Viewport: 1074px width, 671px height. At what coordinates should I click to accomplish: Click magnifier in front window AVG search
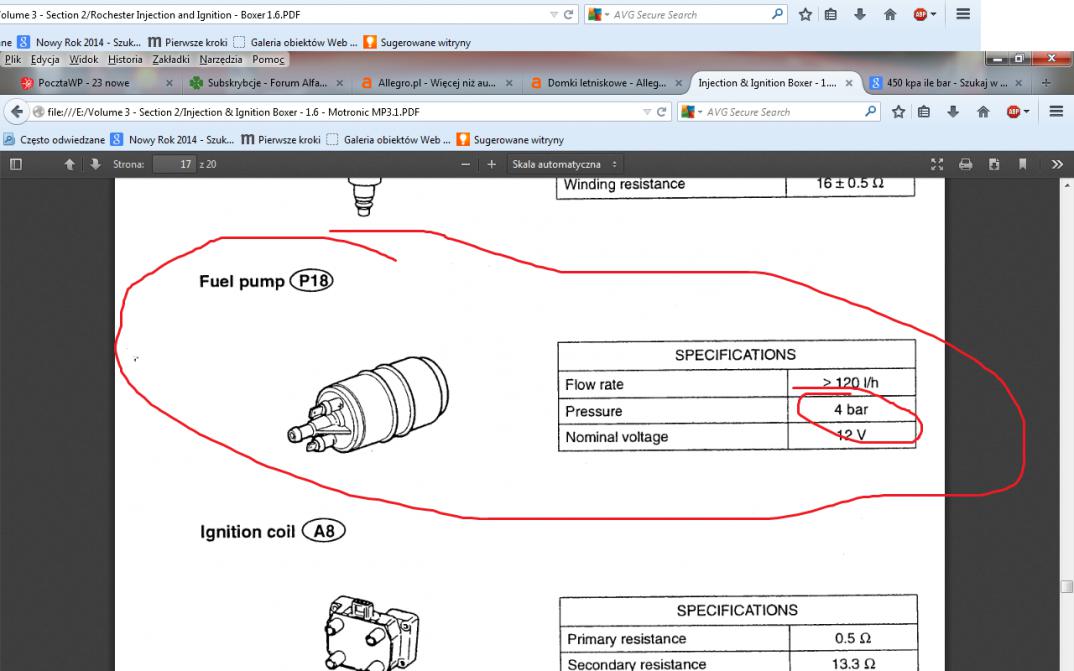tap(871, 111)
